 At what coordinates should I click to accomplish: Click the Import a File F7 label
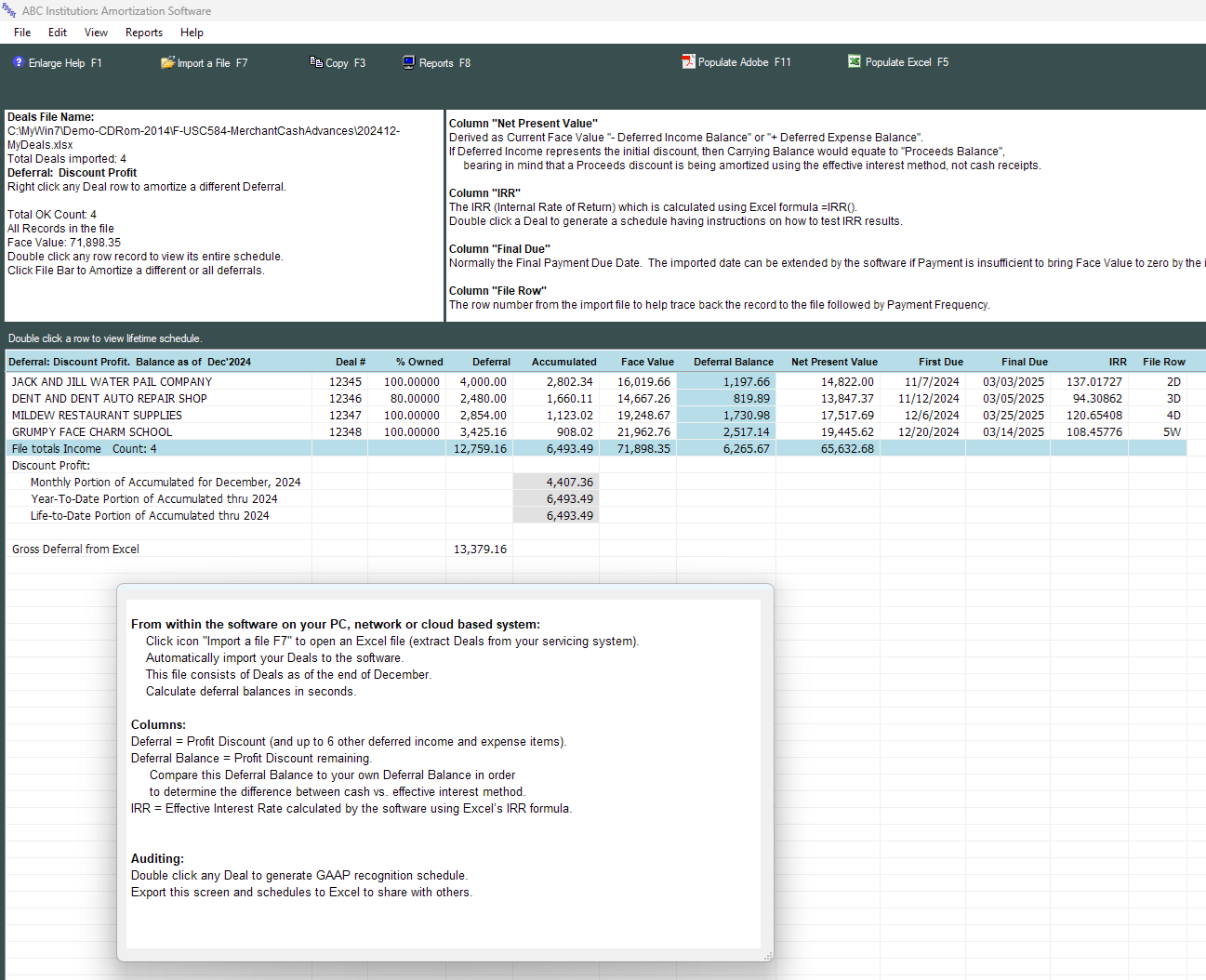(x=212, y=63)
